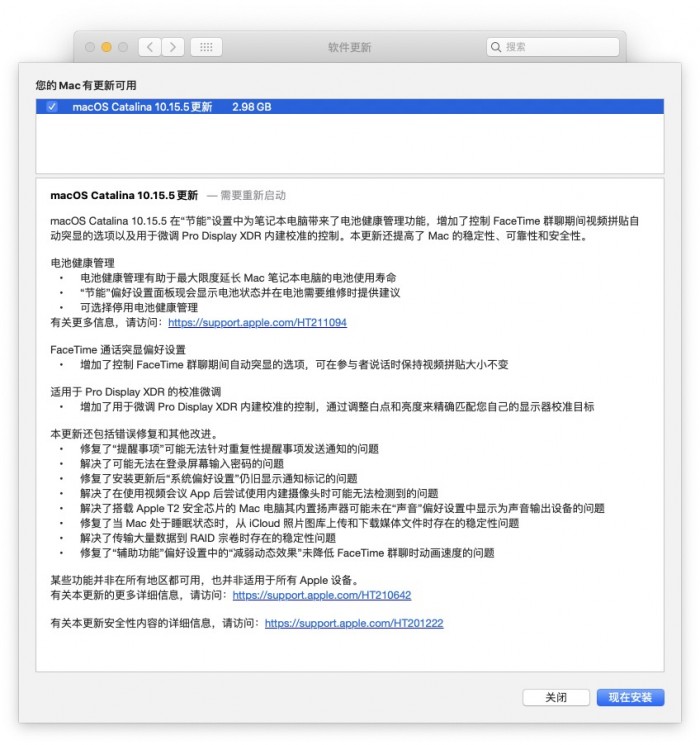This screenshot has width=700, height=745.
Task: Click the 电池健康管理 section heading
Action: (x=83, y=263)
